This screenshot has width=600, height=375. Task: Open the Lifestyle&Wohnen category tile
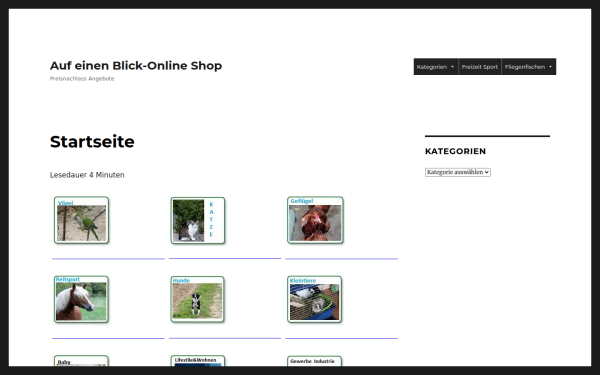(198, 361)
